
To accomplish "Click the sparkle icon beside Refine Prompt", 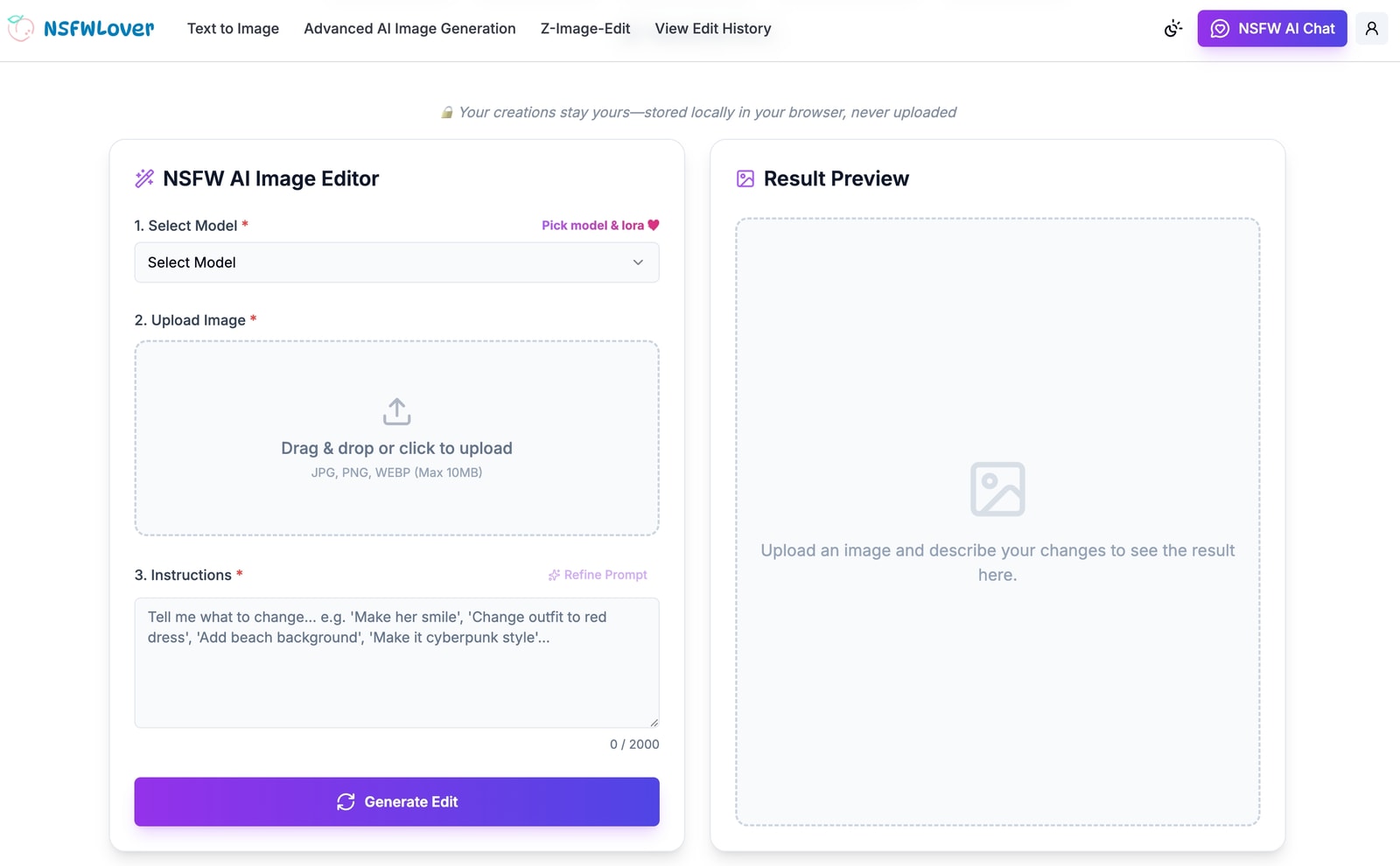I will pos(554,575).
